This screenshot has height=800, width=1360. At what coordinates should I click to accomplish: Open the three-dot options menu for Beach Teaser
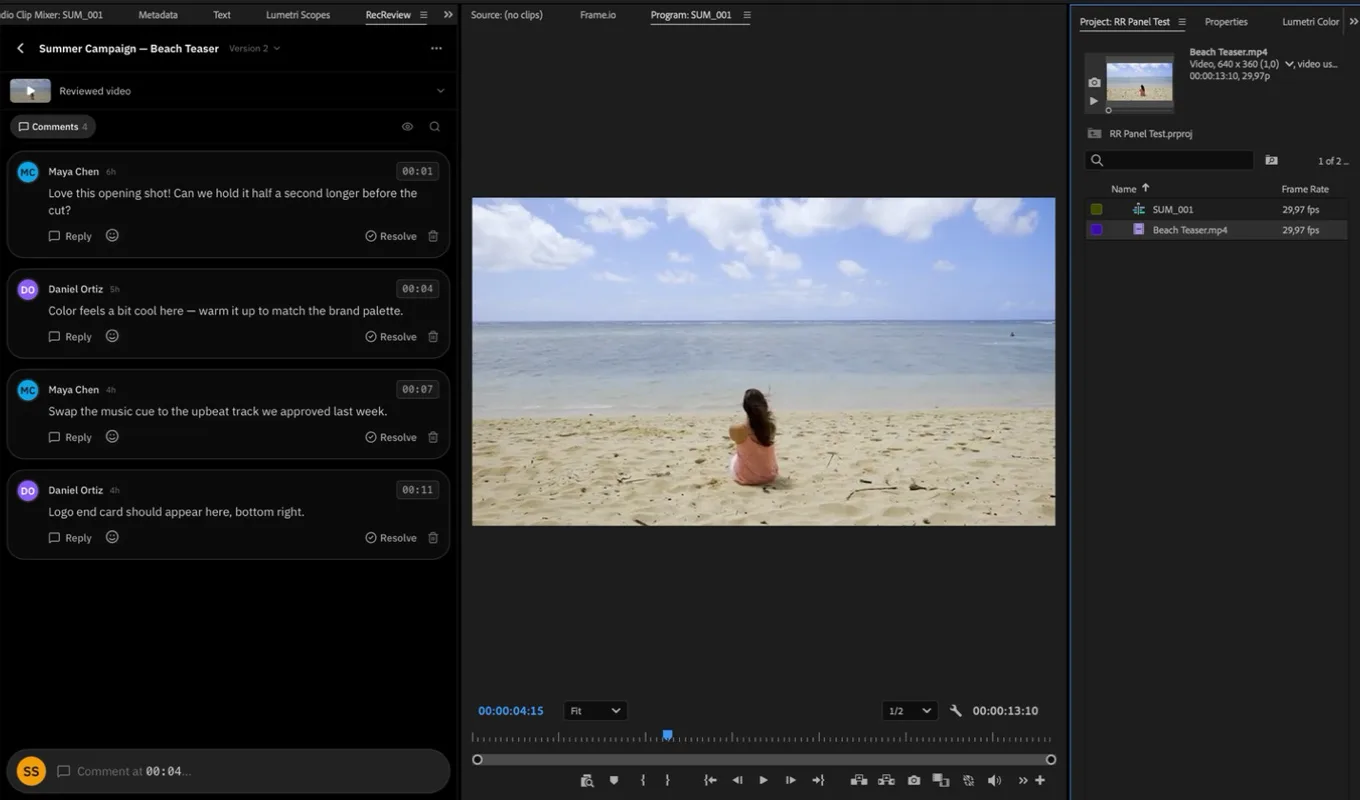[436, 48]
